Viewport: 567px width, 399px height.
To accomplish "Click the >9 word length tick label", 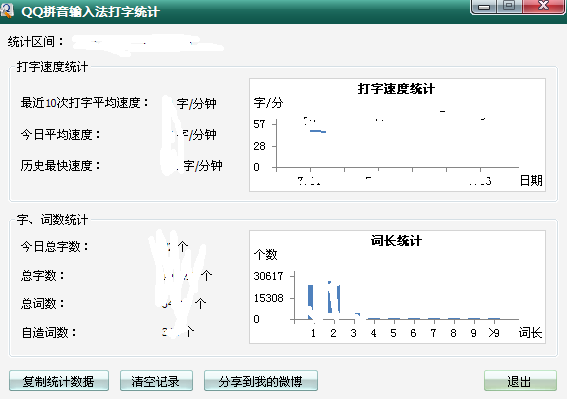I will (x=494, y=332).
